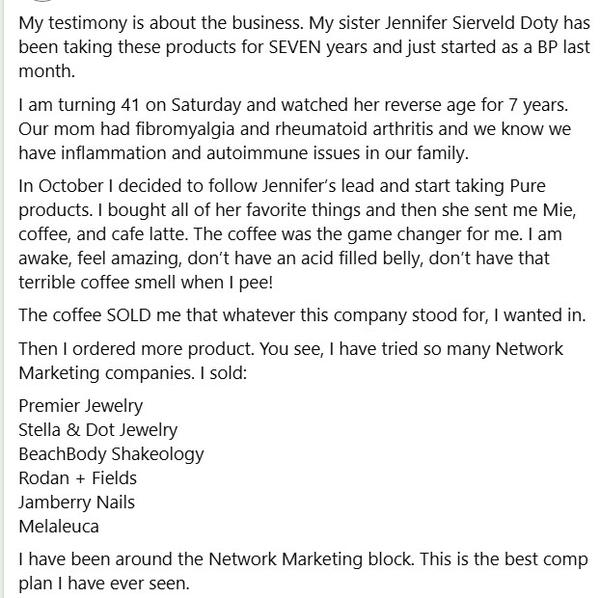Select the Rodan + Fields entry

click(78, 478)
